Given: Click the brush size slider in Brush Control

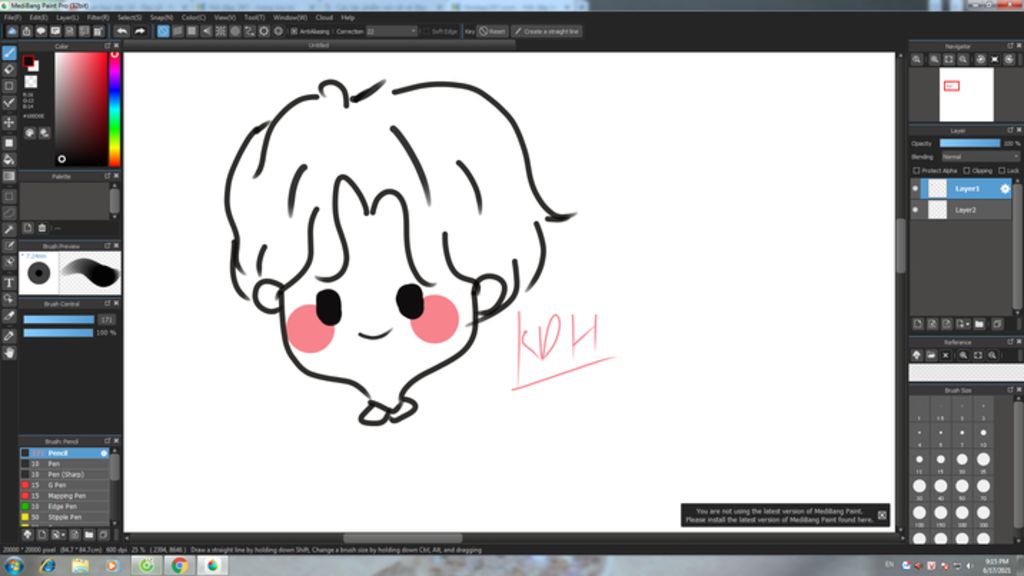Looking at the screenshot, I should pos(59,319).
